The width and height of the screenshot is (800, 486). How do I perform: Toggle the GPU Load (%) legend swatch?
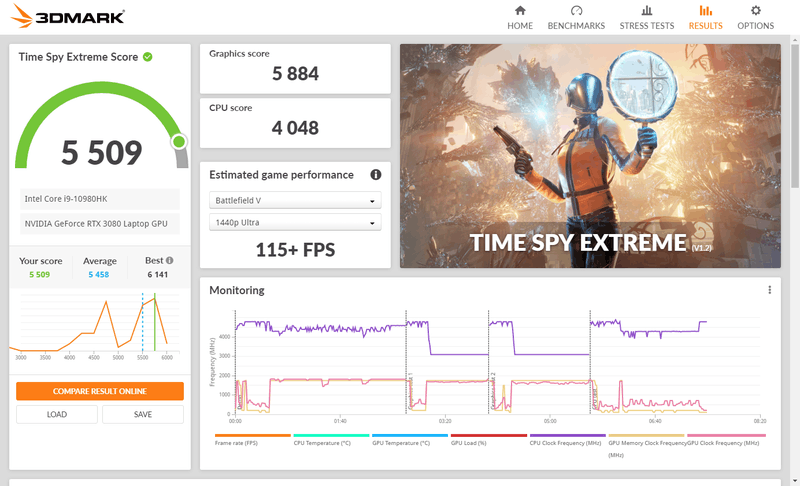(489, 436)
